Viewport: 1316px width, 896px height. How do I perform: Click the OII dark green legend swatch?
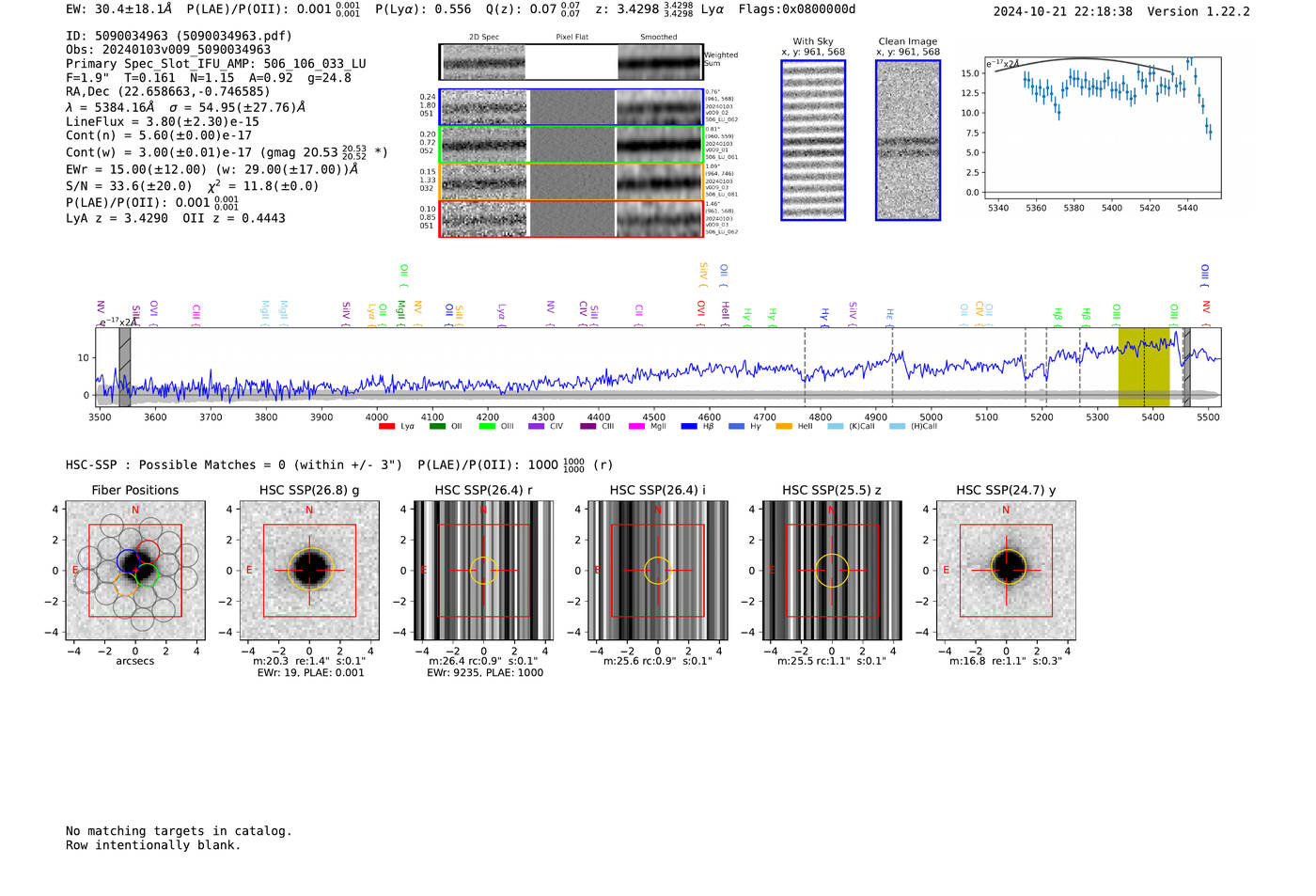click(x=437, y=427)
